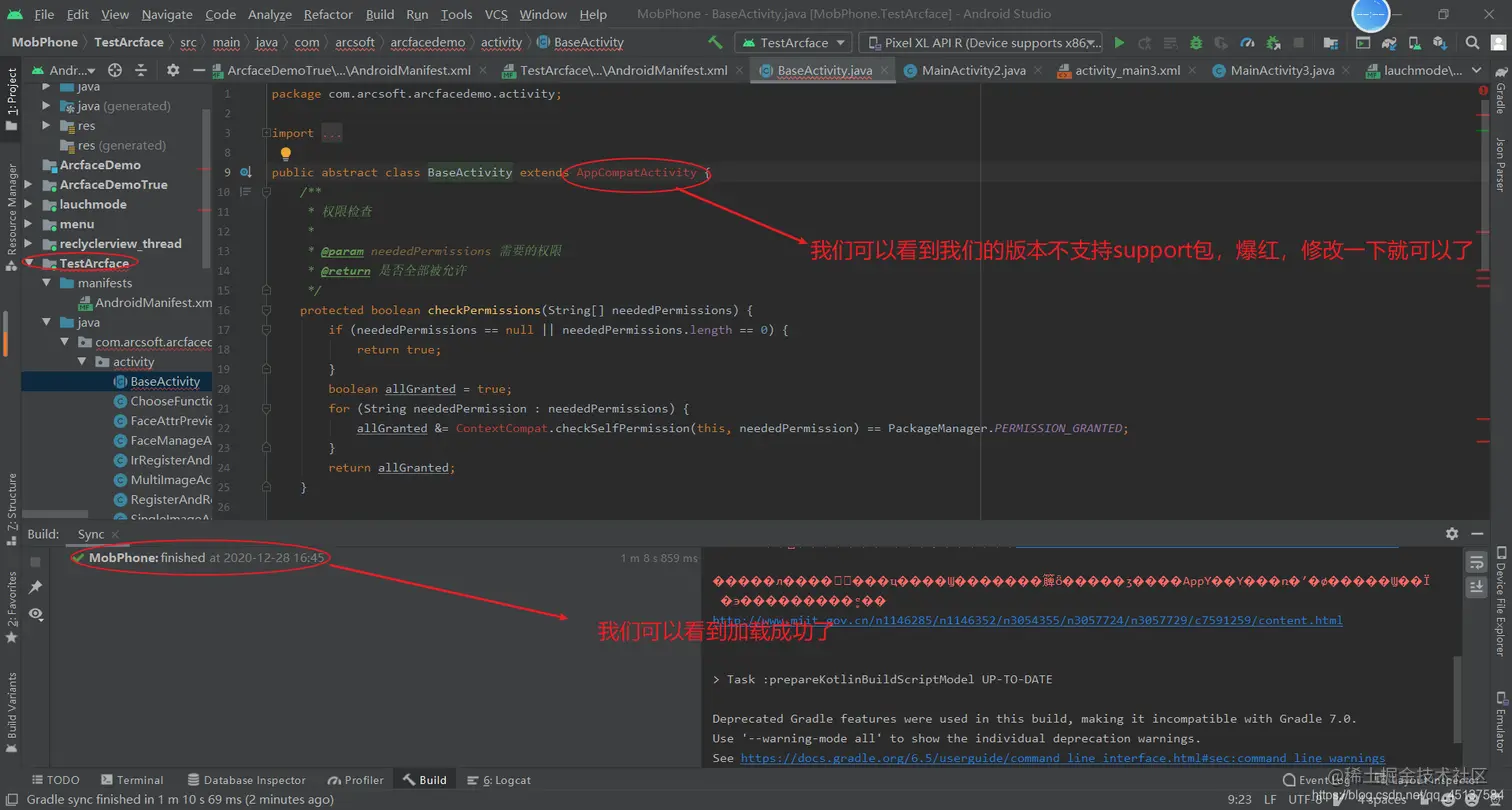The height and width of the screenshot is (810, 1512).
Task: Pin the Build tab with pin icon
Action: click(x=35, y=587)
